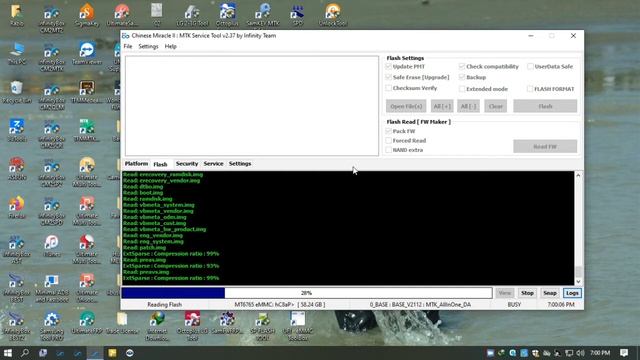
Task: Open the Sigmakey desktop shortcut
Action: click(x=87, y=16)
